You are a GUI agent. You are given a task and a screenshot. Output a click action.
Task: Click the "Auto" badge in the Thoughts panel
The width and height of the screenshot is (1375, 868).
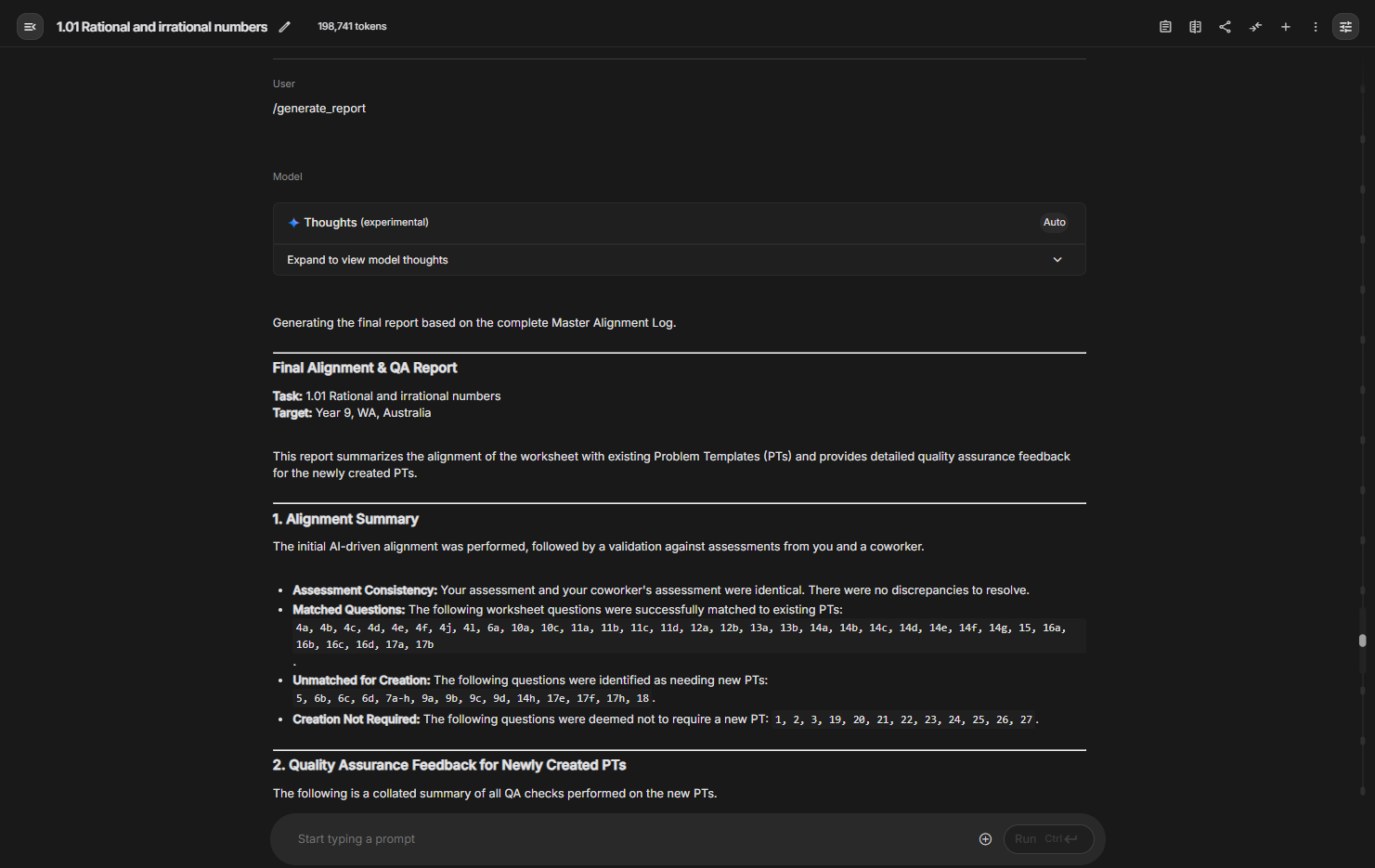(1054, 223)
